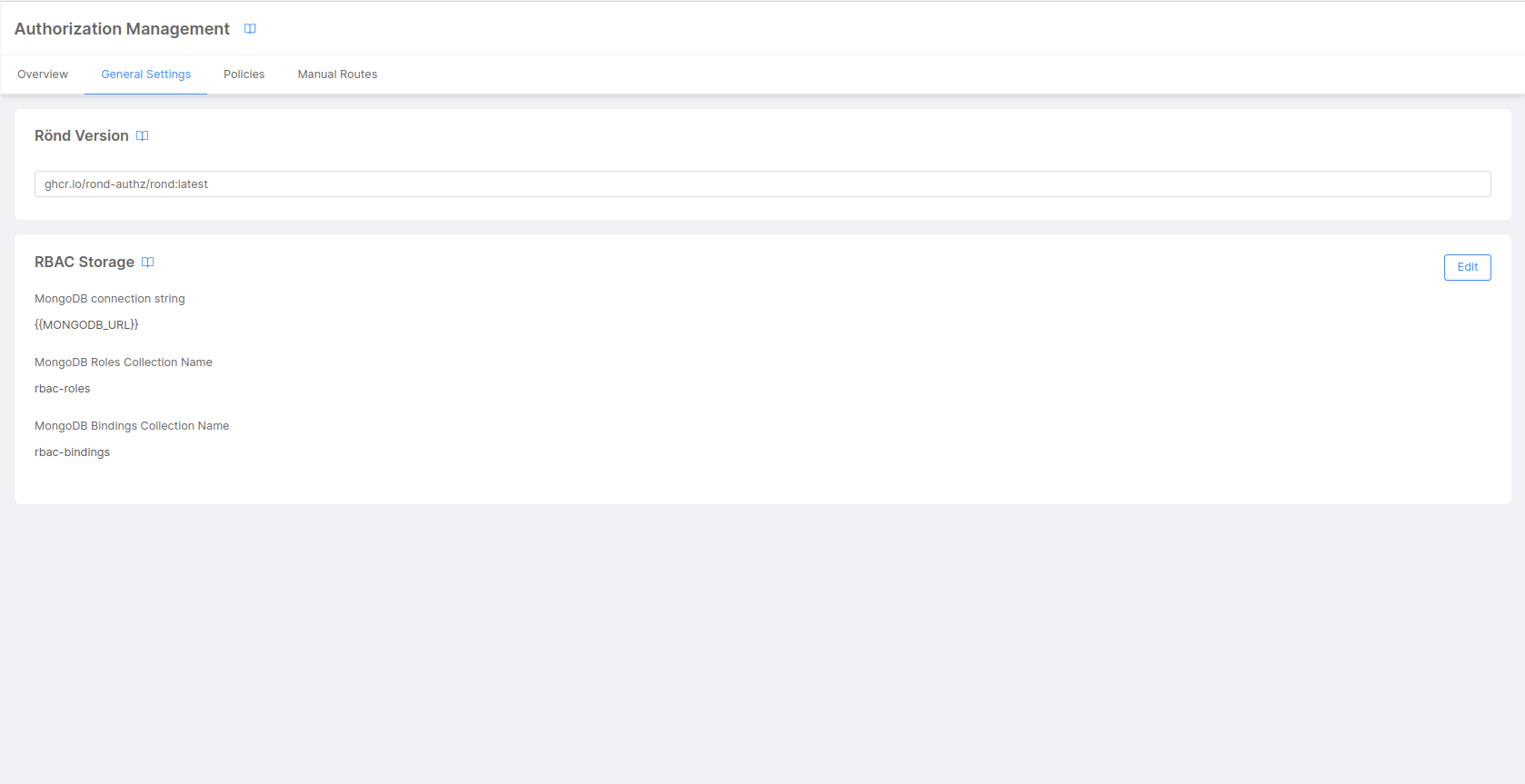Select the rbac-roles value text
The height and width of the screenshot is (784, 1525).
[63, 389]
